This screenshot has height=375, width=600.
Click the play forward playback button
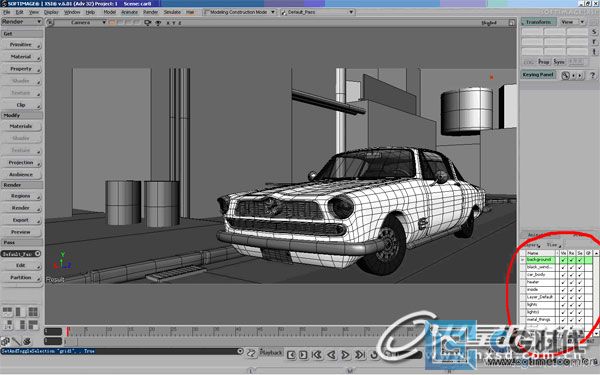tap(345, 355)
